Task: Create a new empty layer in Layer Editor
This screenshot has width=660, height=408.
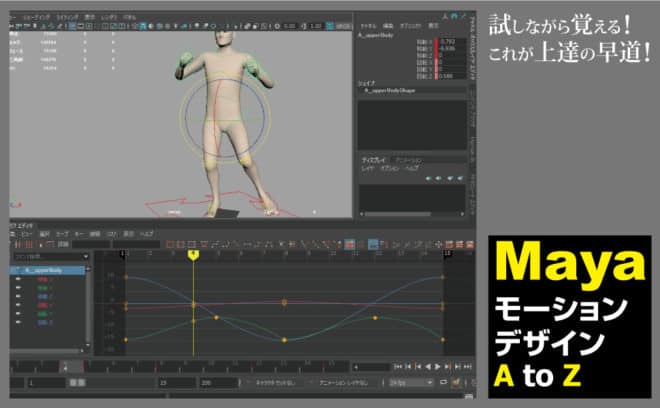Action: click(450, 178)
